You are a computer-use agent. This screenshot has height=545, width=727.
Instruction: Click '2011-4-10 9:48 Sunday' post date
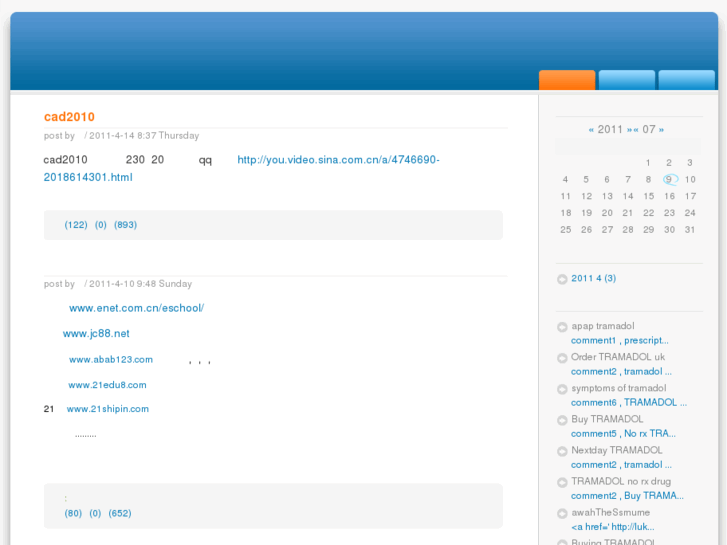140,284
